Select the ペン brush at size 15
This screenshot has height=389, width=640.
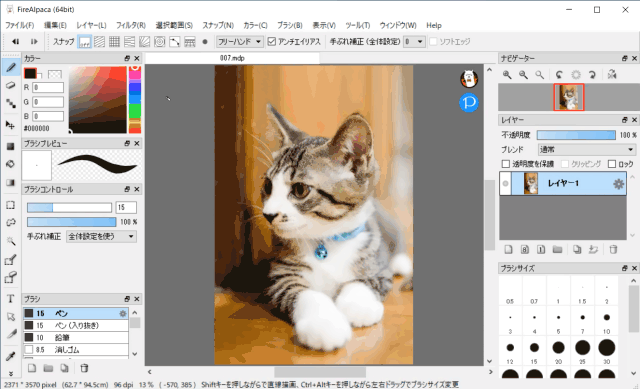[76, 313]
